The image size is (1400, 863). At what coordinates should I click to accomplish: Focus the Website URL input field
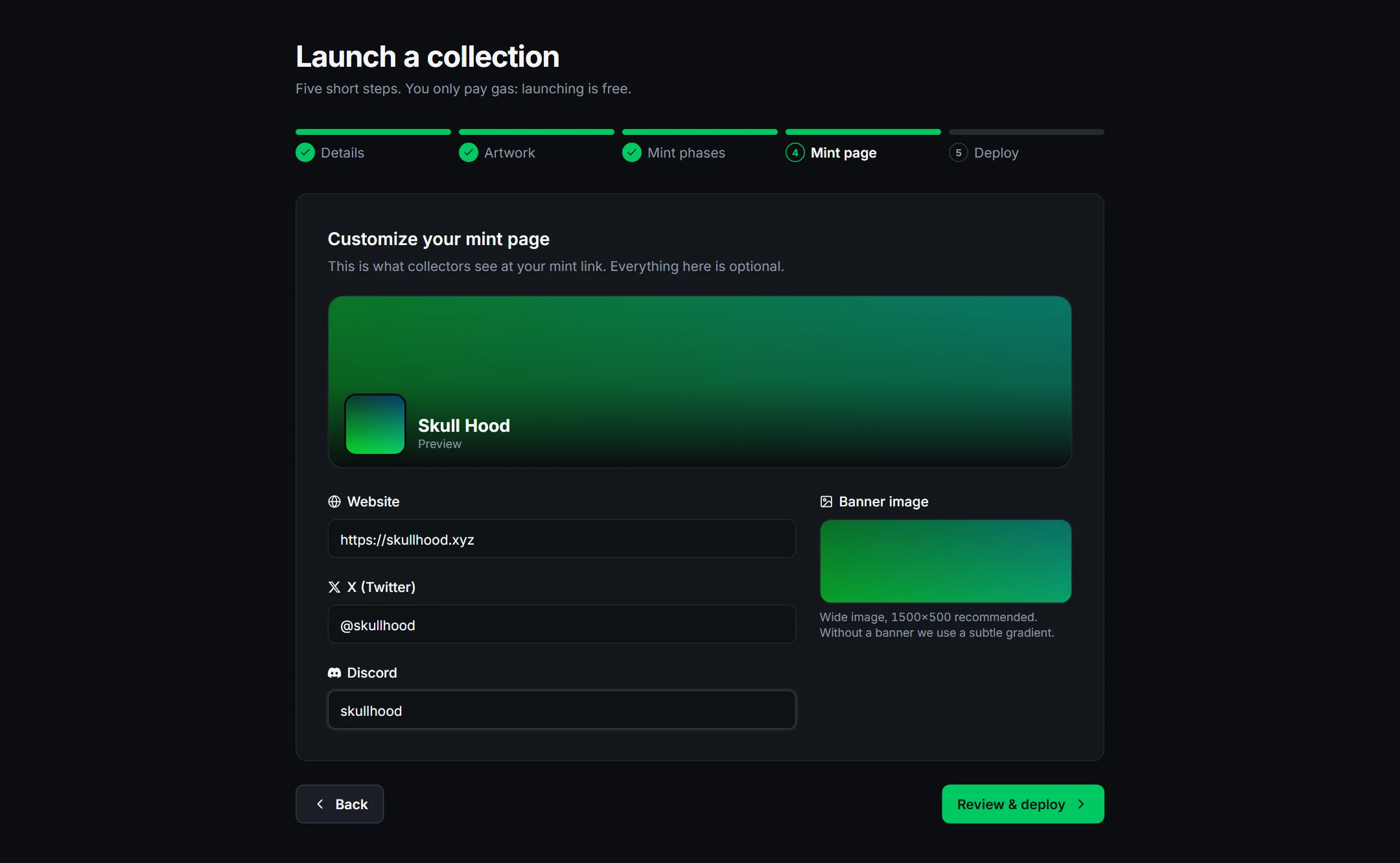562,539
